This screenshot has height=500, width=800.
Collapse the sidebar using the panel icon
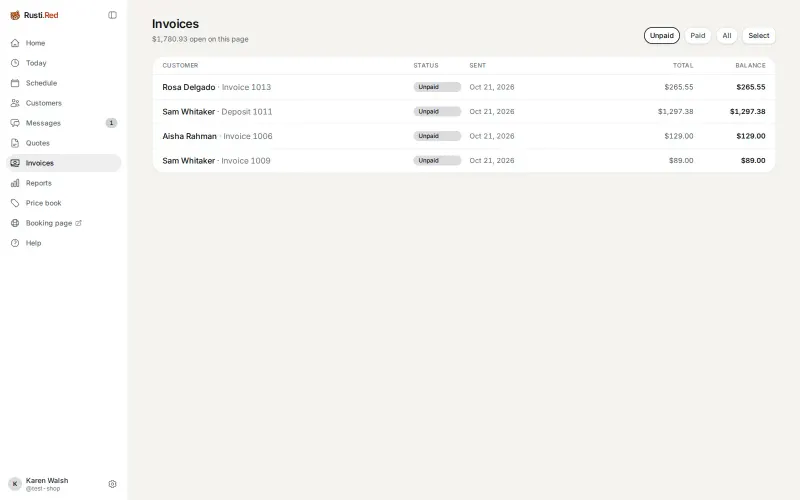click(112, 15)
